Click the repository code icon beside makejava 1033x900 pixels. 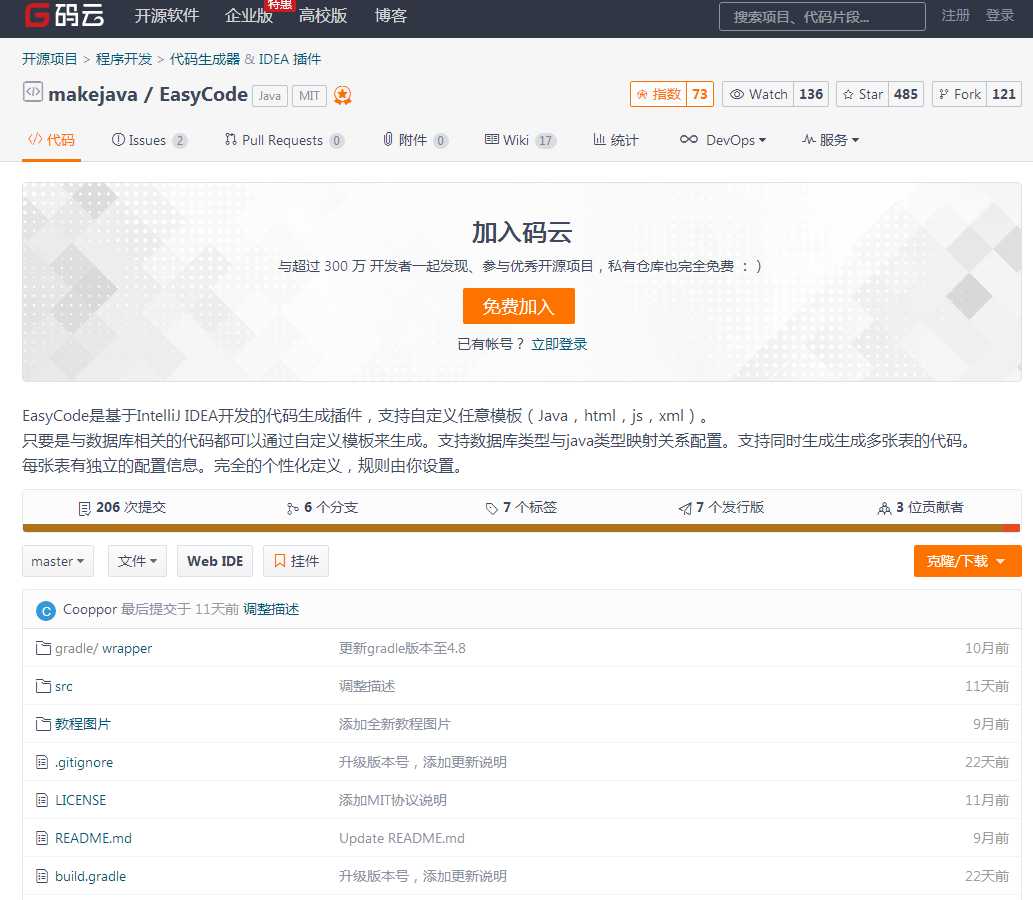tap(33, 91)
